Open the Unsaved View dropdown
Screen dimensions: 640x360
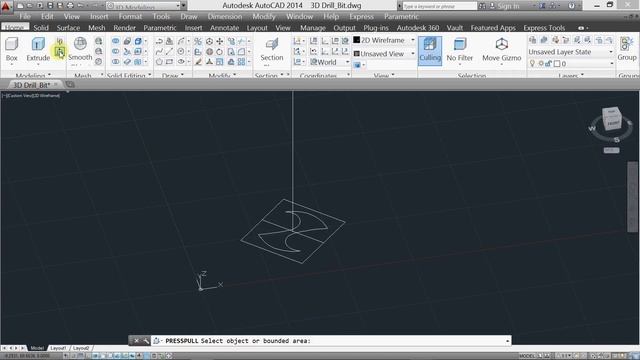coord(384,53)
